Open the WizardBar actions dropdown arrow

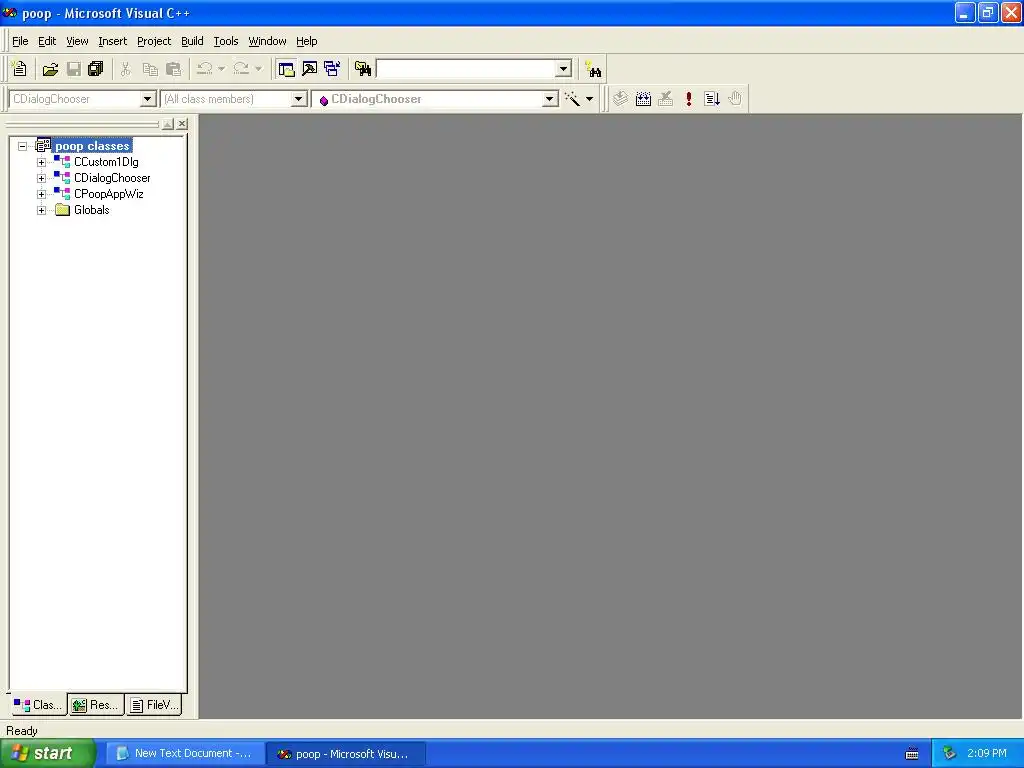point(589,99)
